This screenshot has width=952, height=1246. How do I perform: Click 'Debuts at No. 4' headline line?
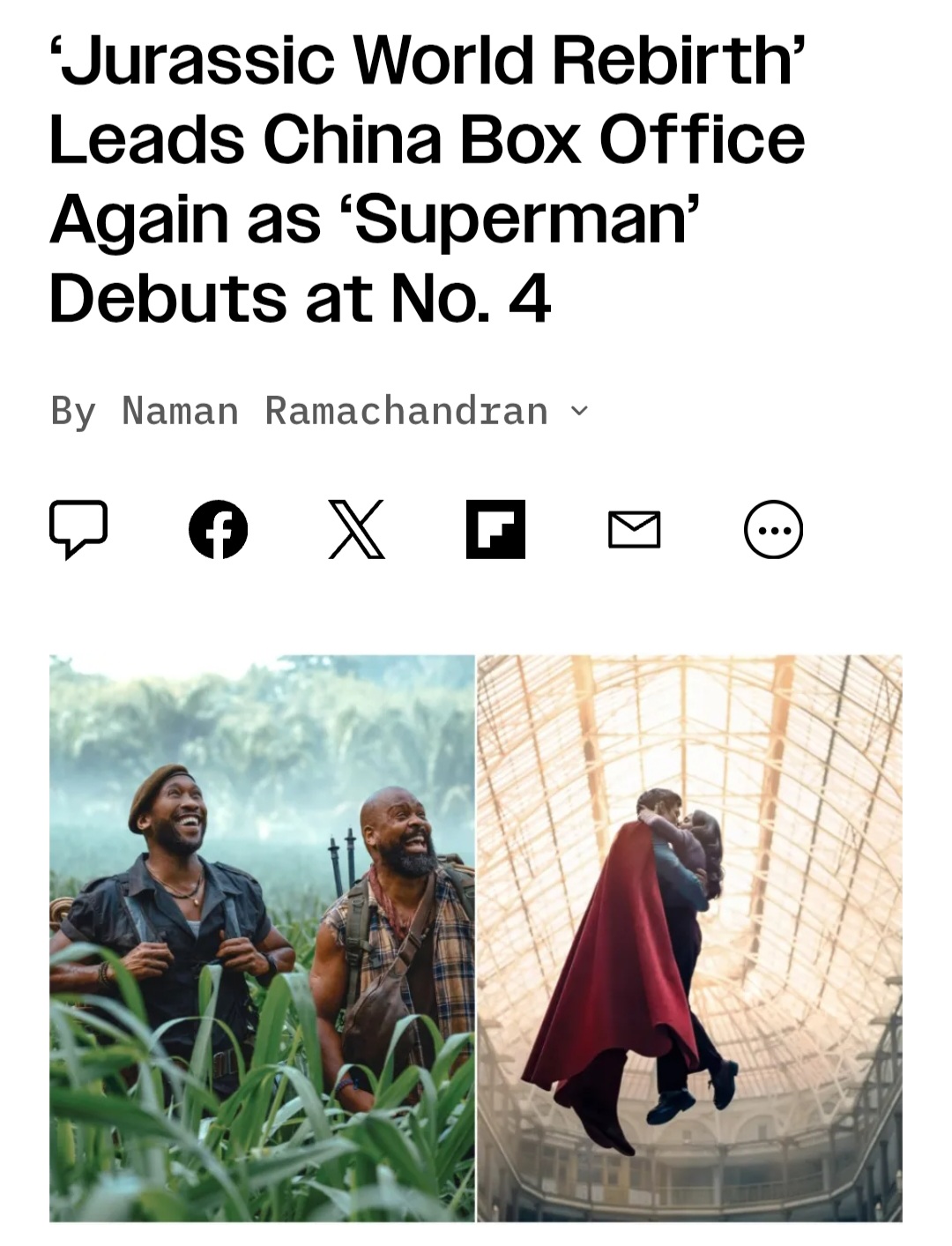(x=301, y=298)
